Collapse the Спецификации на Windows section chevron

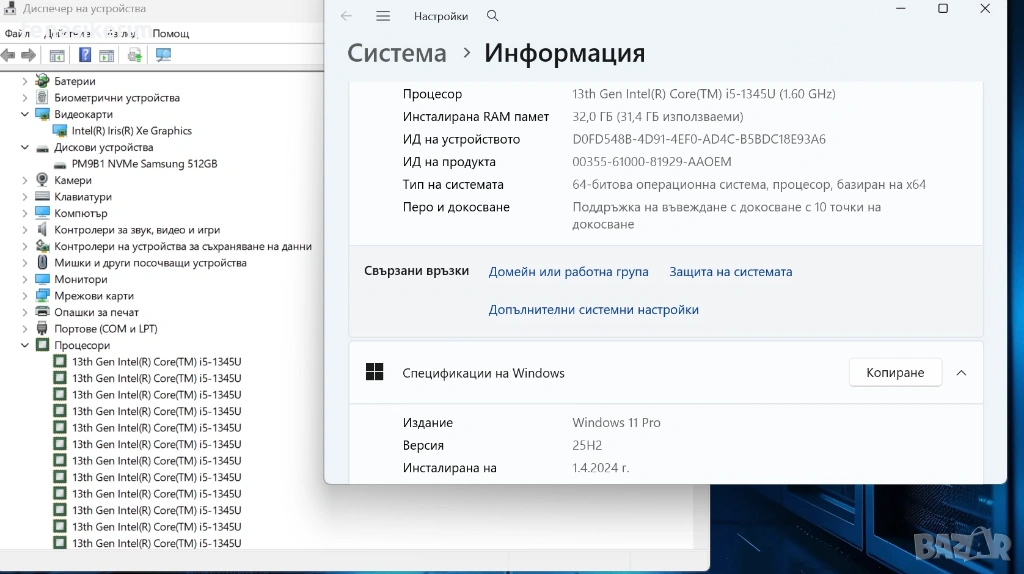[961, 373]
